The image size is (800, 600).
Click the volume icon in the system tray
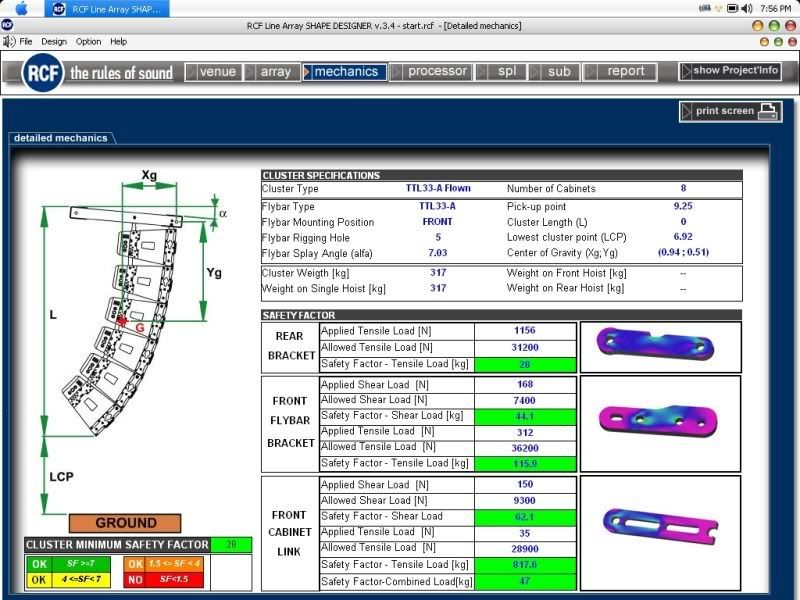(746, 9)
